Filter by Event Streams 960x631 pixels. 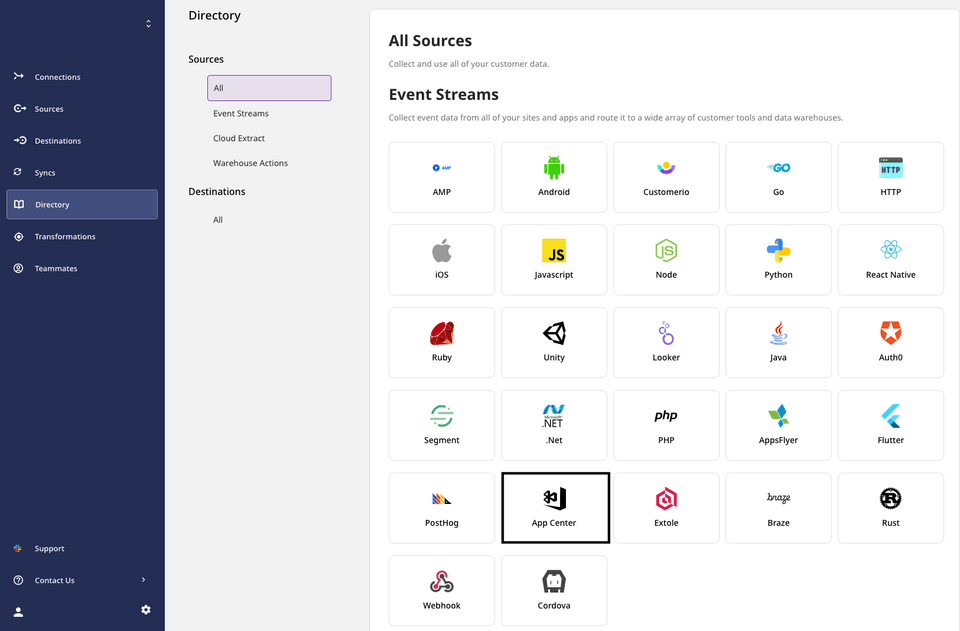click(241, 113)
